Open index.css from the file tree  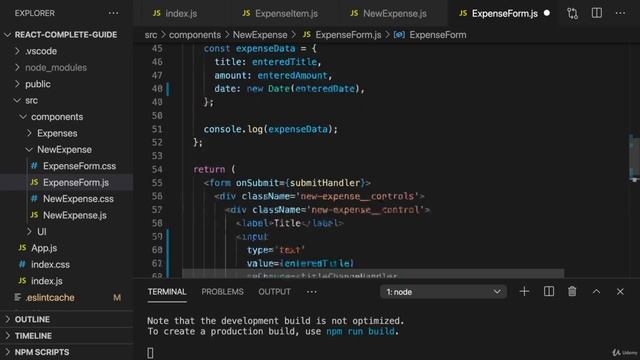[x=50, y=264]
